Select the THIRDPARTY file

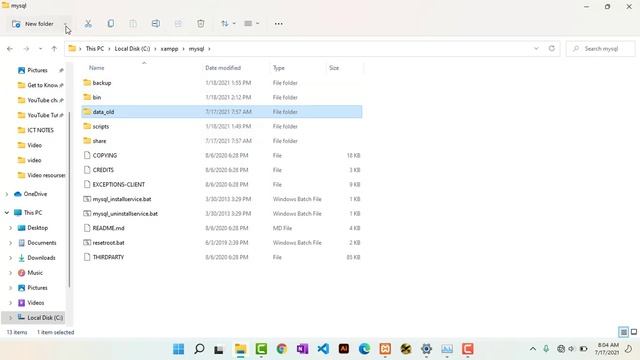(222, 257)
